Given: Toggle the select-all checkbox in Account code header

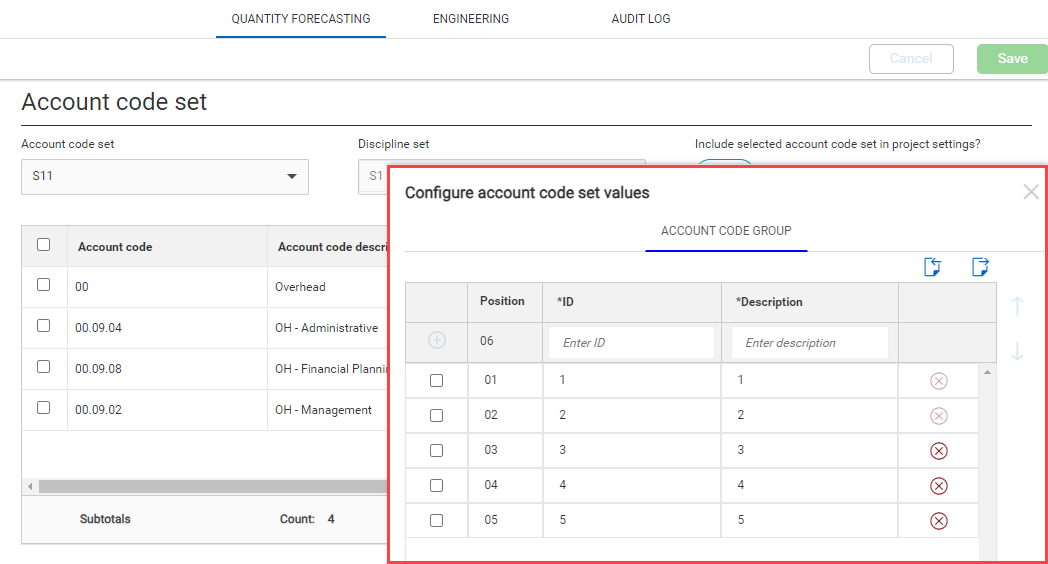Looking at the screenshot, I should 43,245.
